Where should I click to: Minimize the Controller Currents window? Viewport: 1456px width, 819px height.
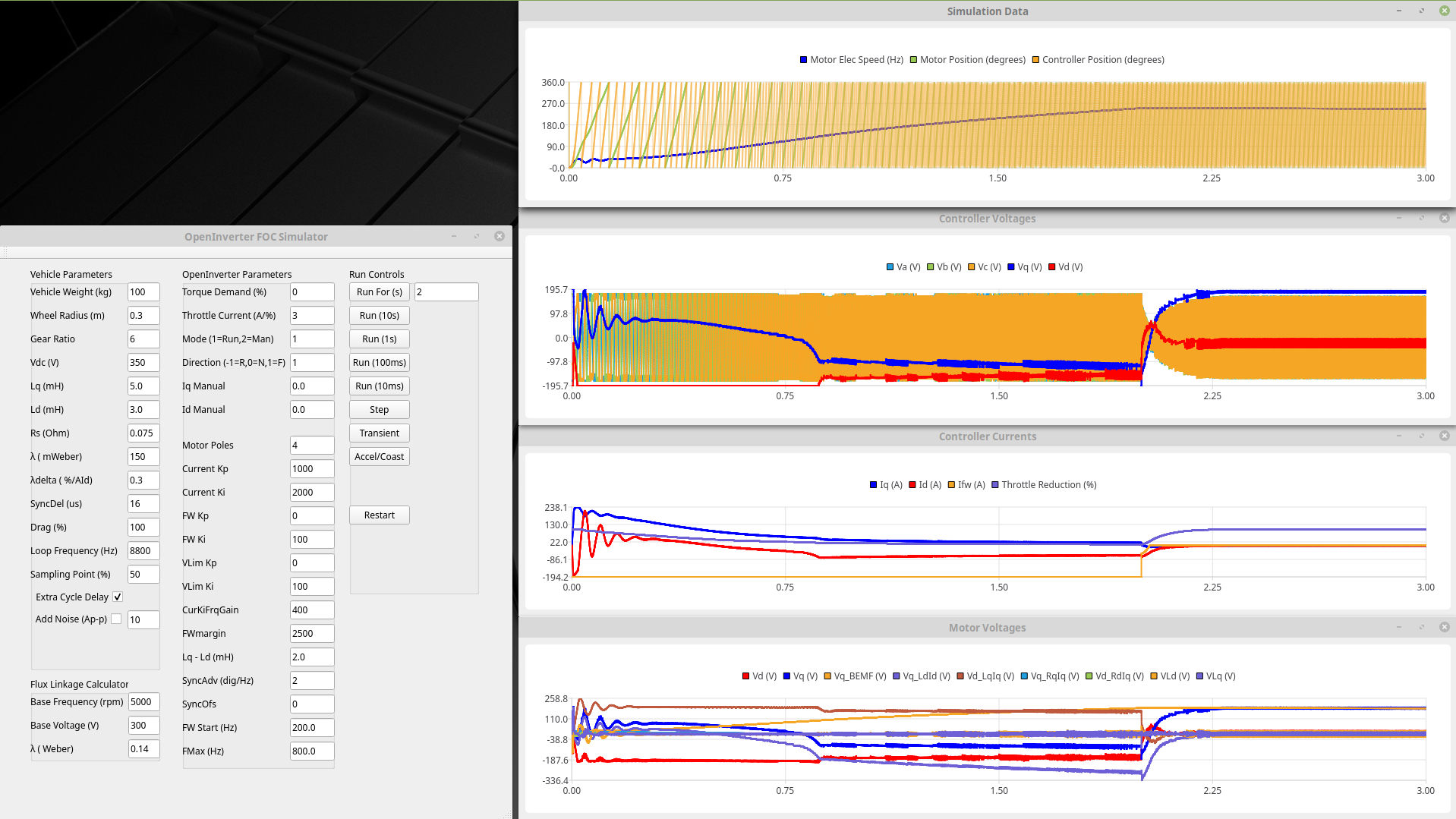click(x=1399, y=436)
